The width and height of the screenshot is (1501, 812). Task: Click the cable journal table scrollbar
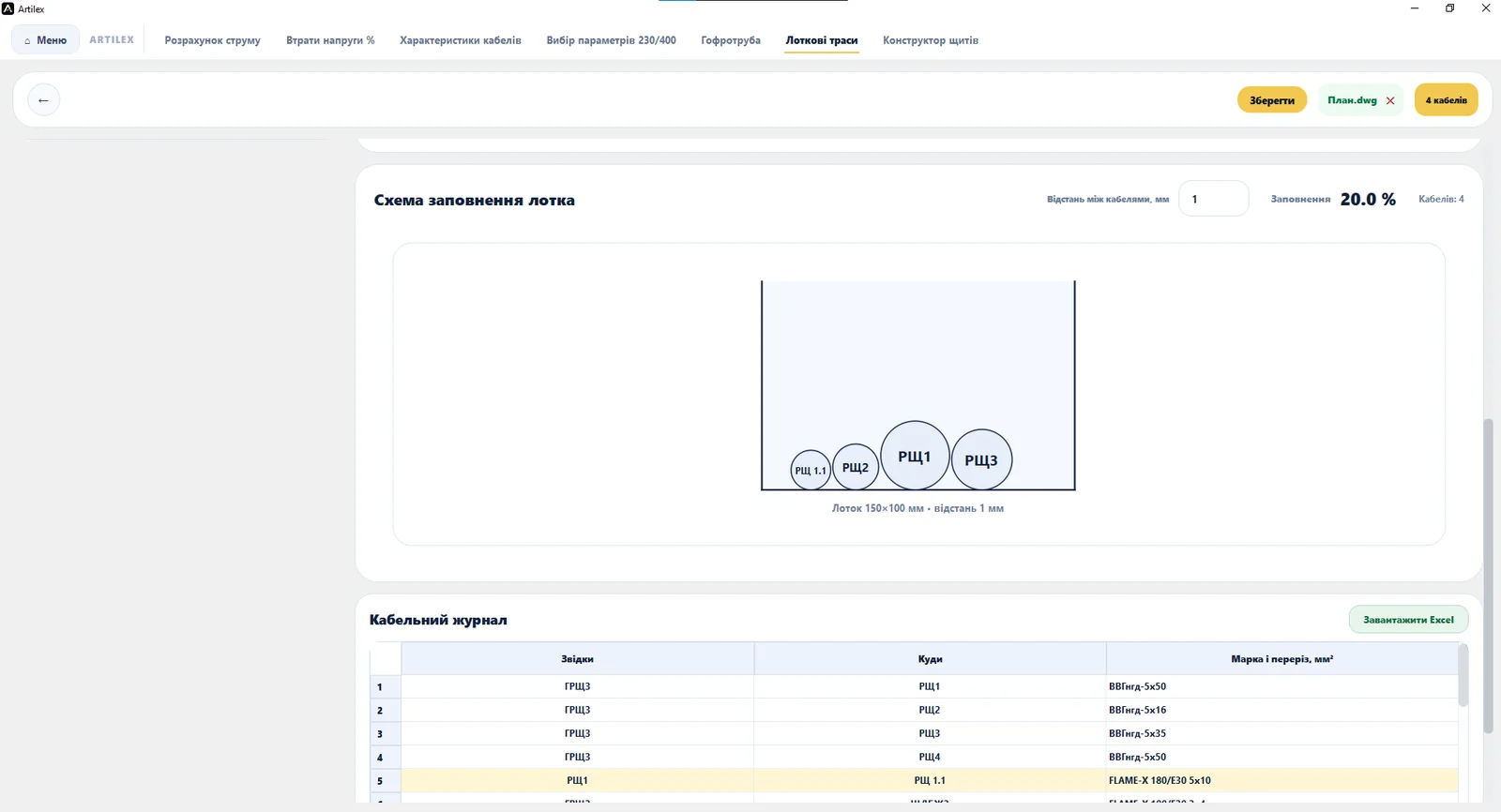point(1463,675)
